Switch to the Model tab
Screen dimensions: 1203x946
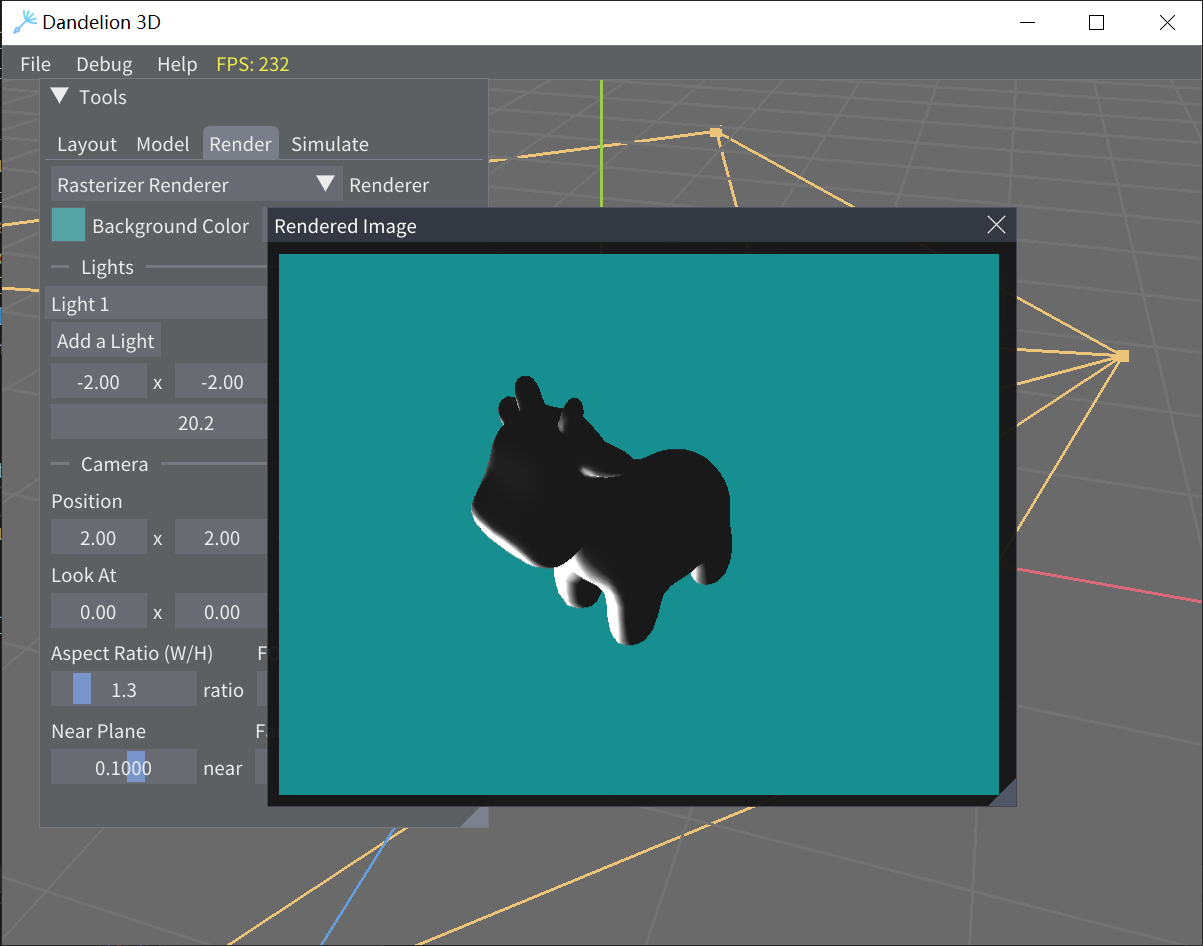click(x=163, y=144)
